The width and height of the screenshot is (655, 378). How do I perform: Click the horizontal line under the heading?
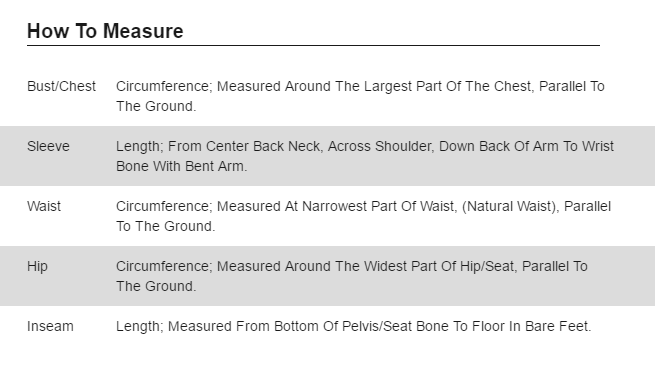tap(314, 45)
